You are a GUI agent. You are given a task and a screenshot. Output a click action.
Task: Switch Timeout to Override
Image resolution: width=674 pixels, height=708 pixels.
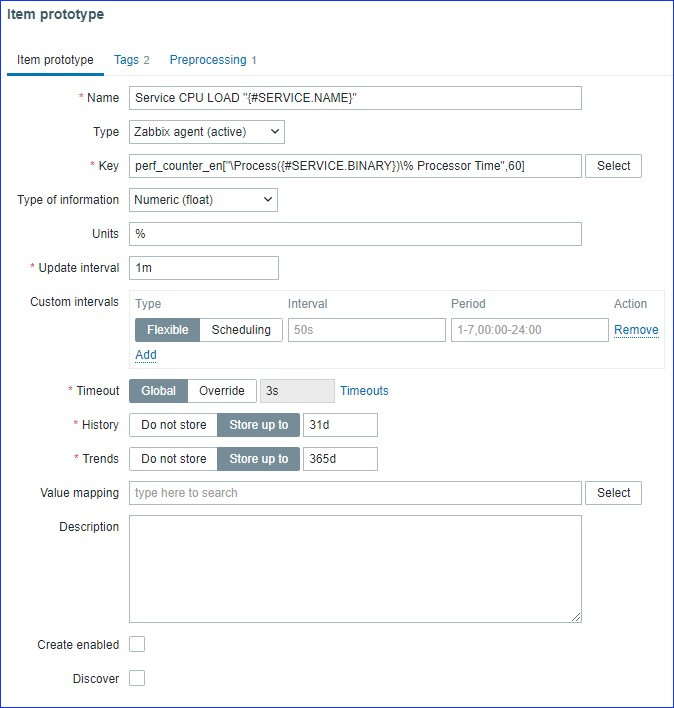click(221, 391)
